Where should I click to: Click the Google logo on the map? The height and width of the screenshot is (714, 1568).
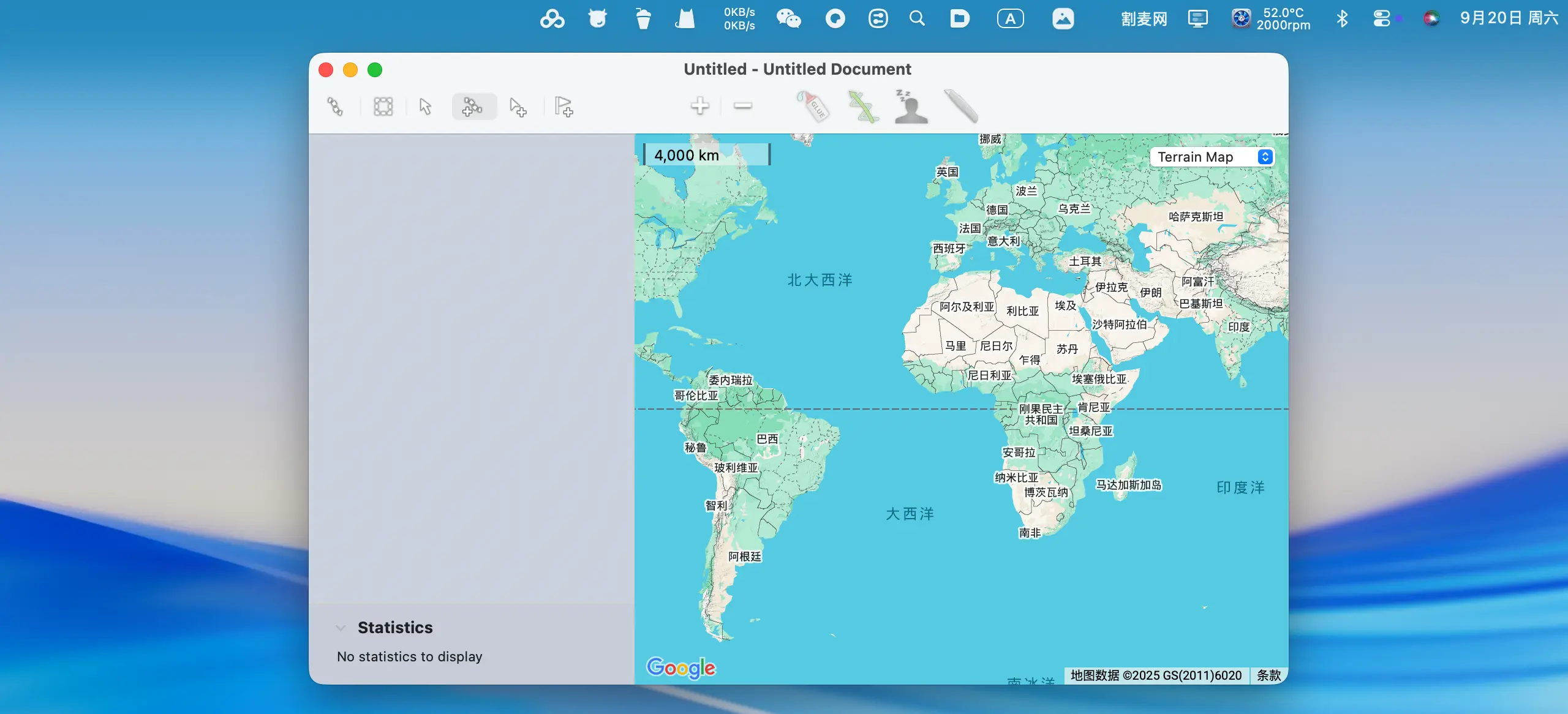click(x=680, y=667)
